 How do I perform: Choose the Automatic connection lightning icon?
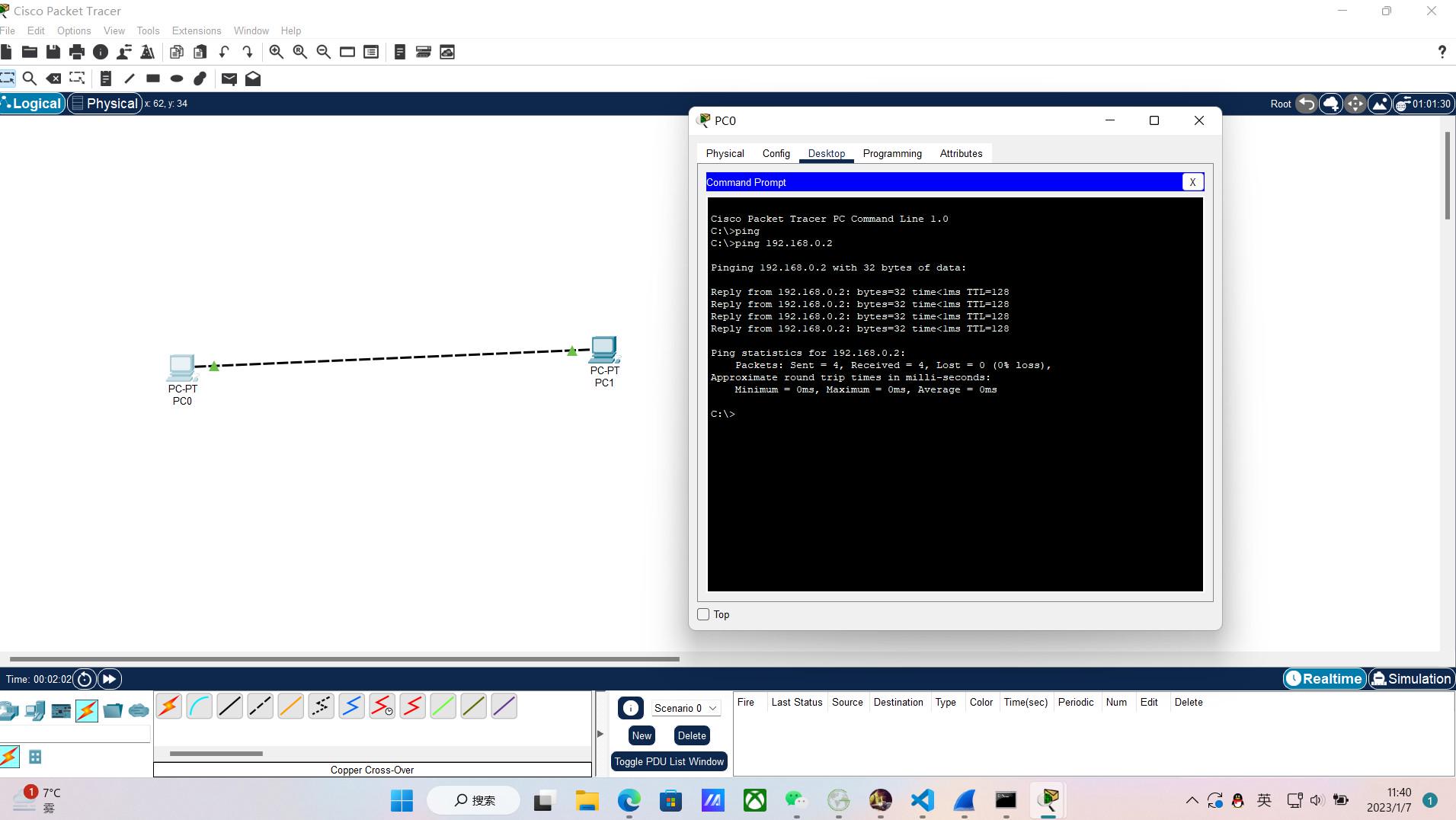(x=168, y=706)
